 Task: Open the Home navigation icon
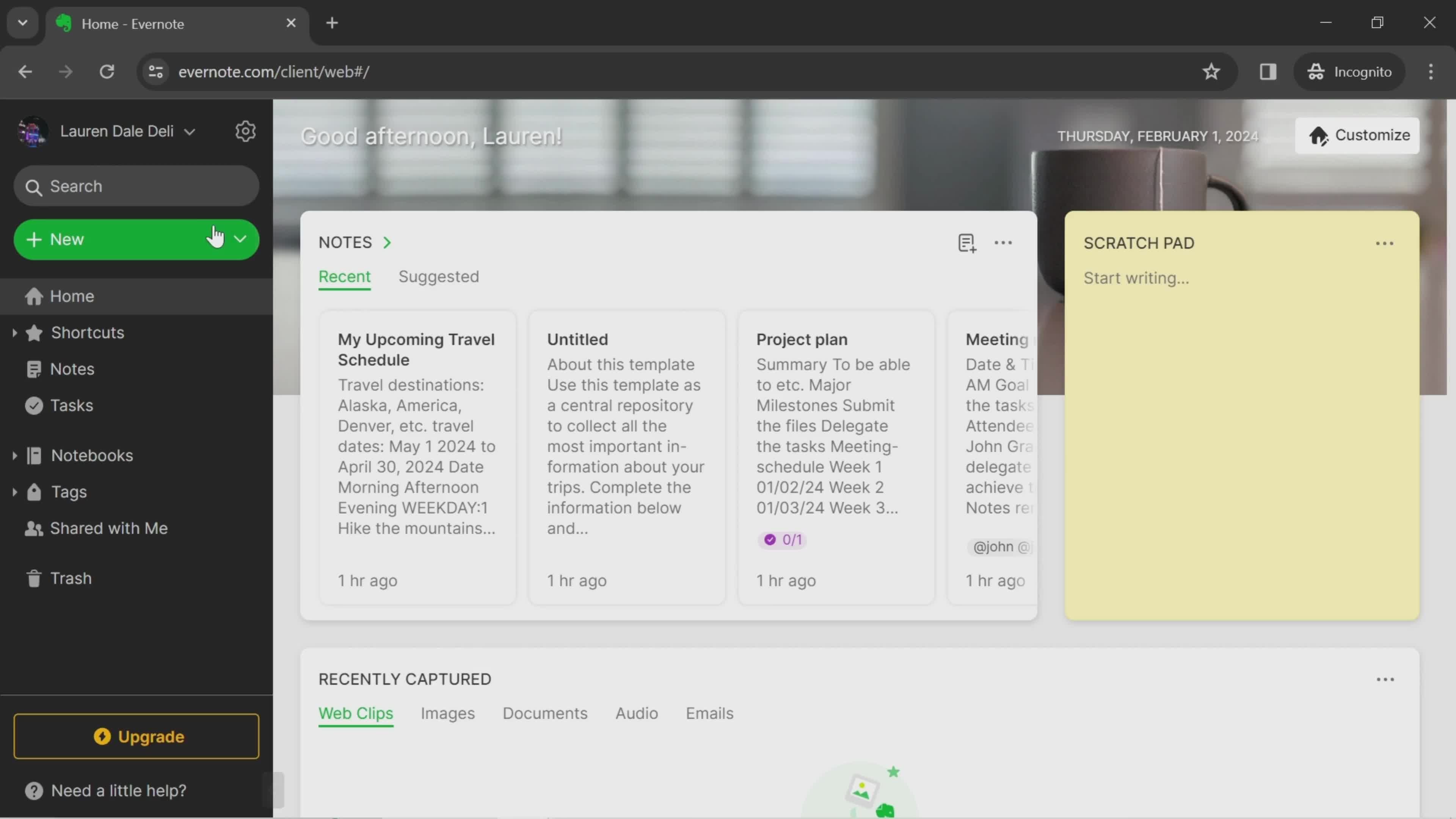[x=33, y=296]
